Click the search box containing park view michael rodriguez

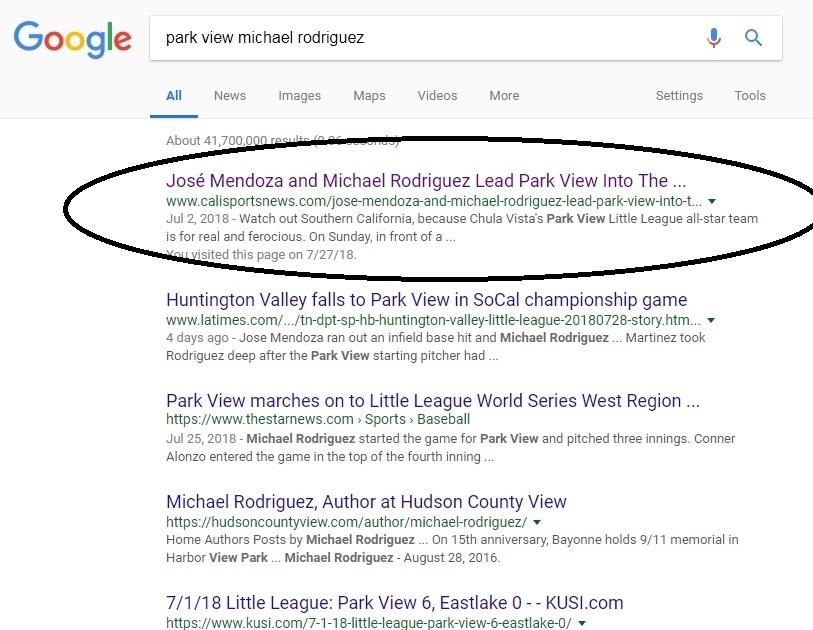466,38
